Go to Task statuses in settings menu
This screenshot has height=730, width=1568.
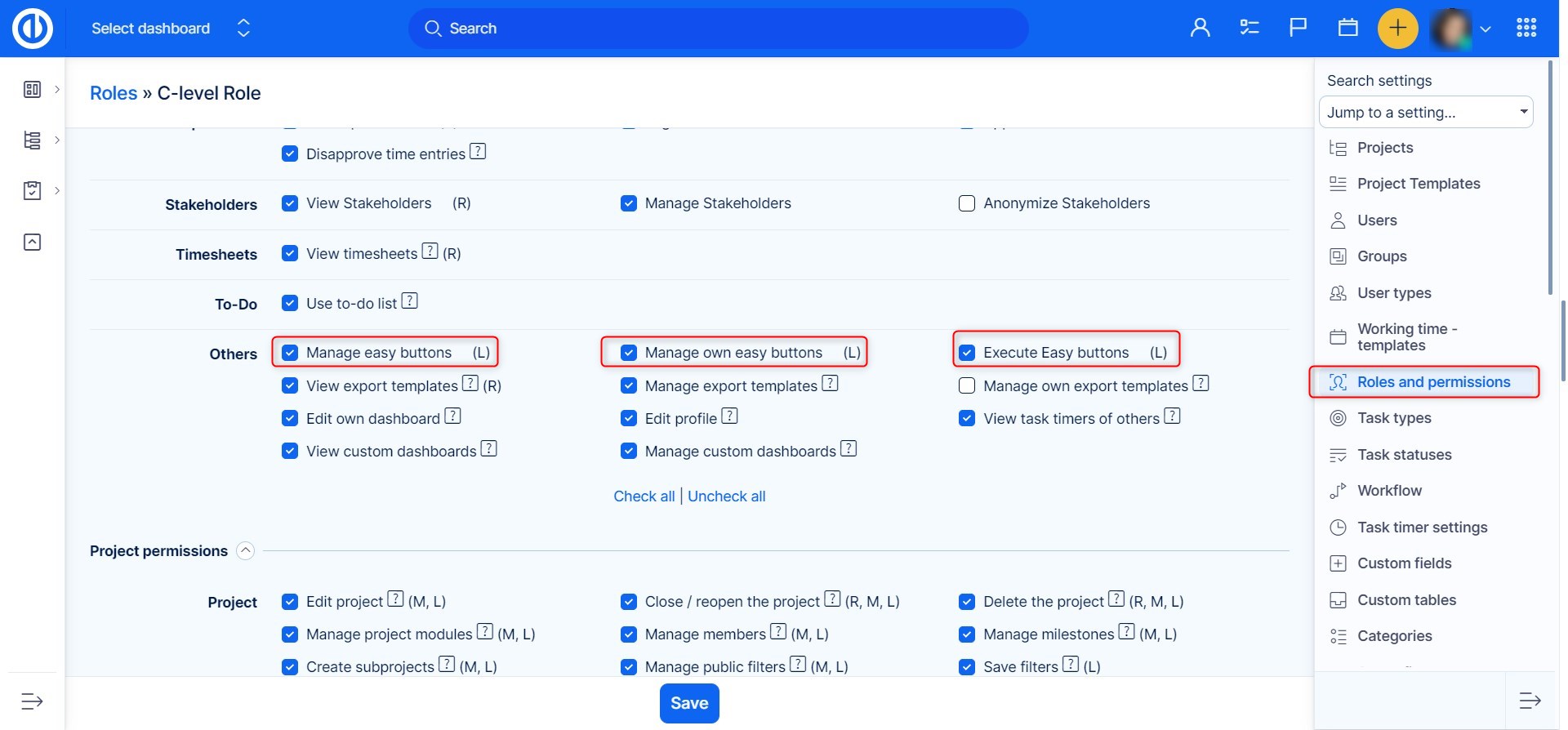[x=1404, y=455]
